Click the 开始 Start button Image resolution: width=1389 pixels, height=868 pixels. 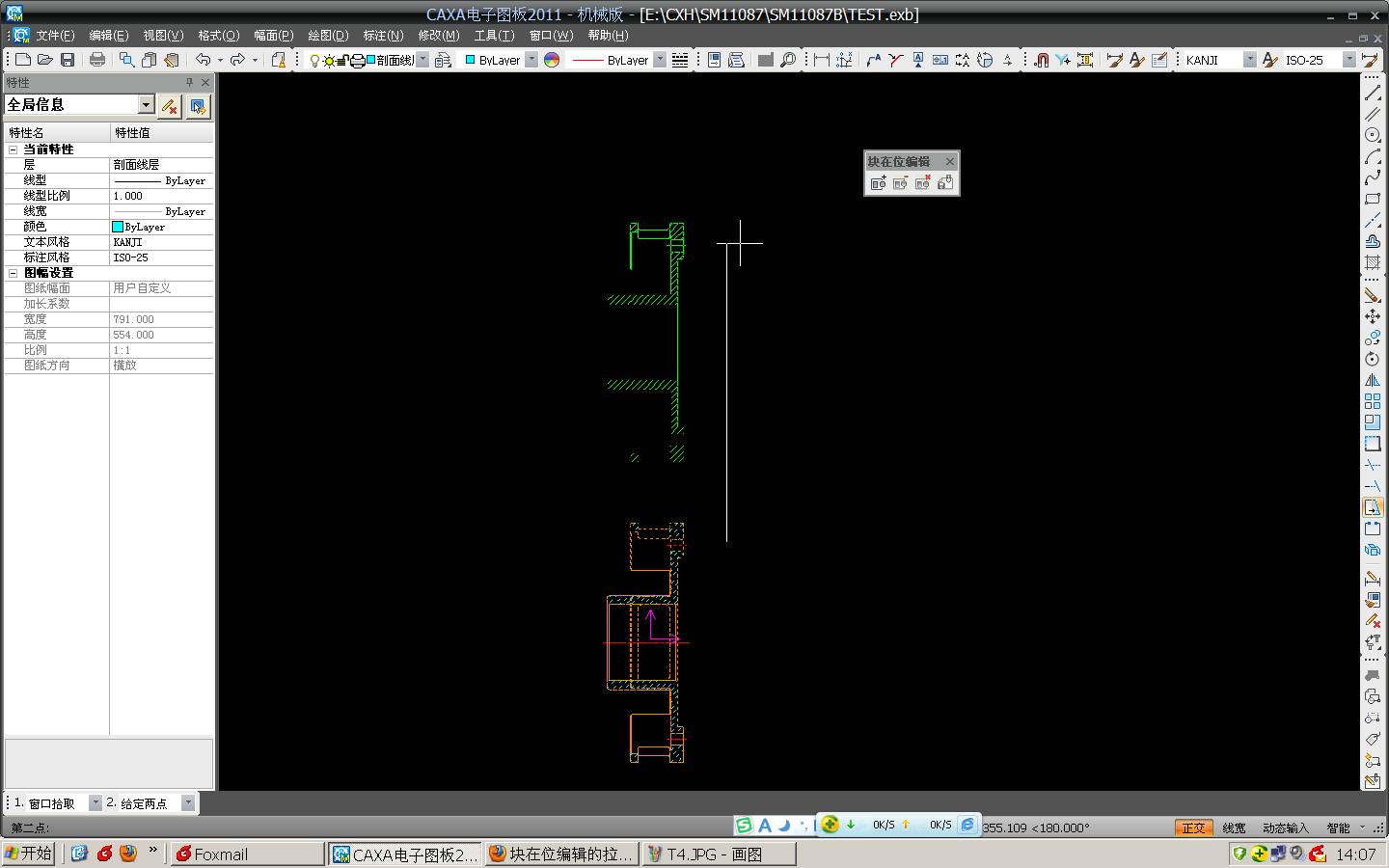[x=29, y=854]
